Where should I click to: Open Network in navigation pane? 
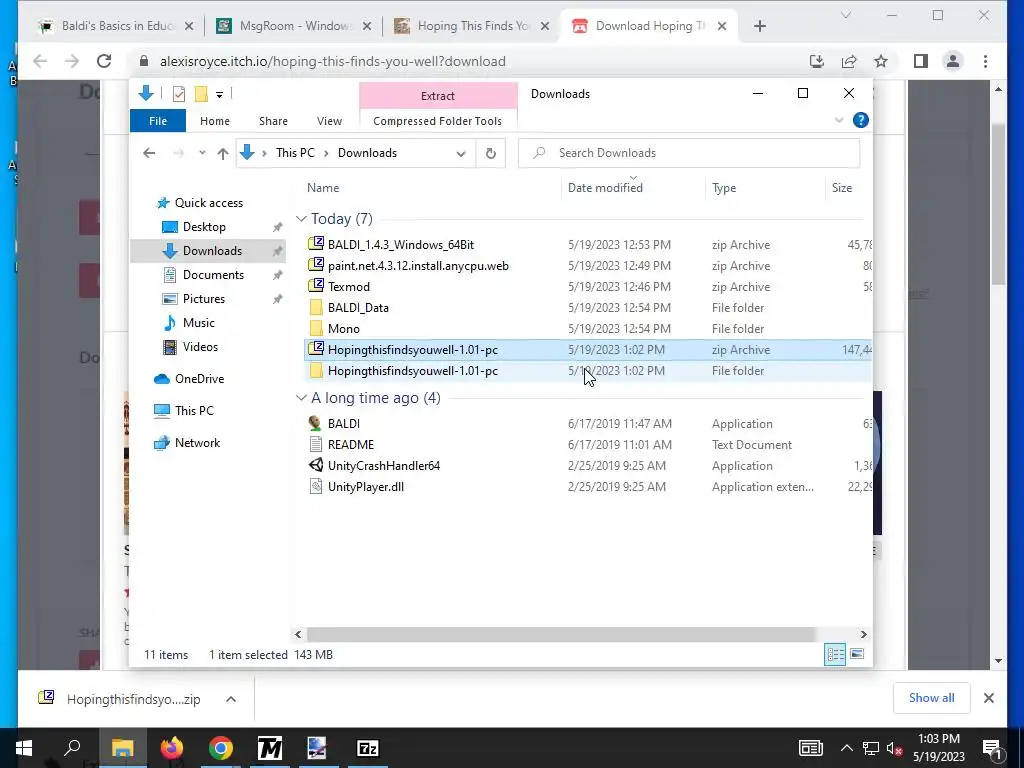[x=197, y=443]
